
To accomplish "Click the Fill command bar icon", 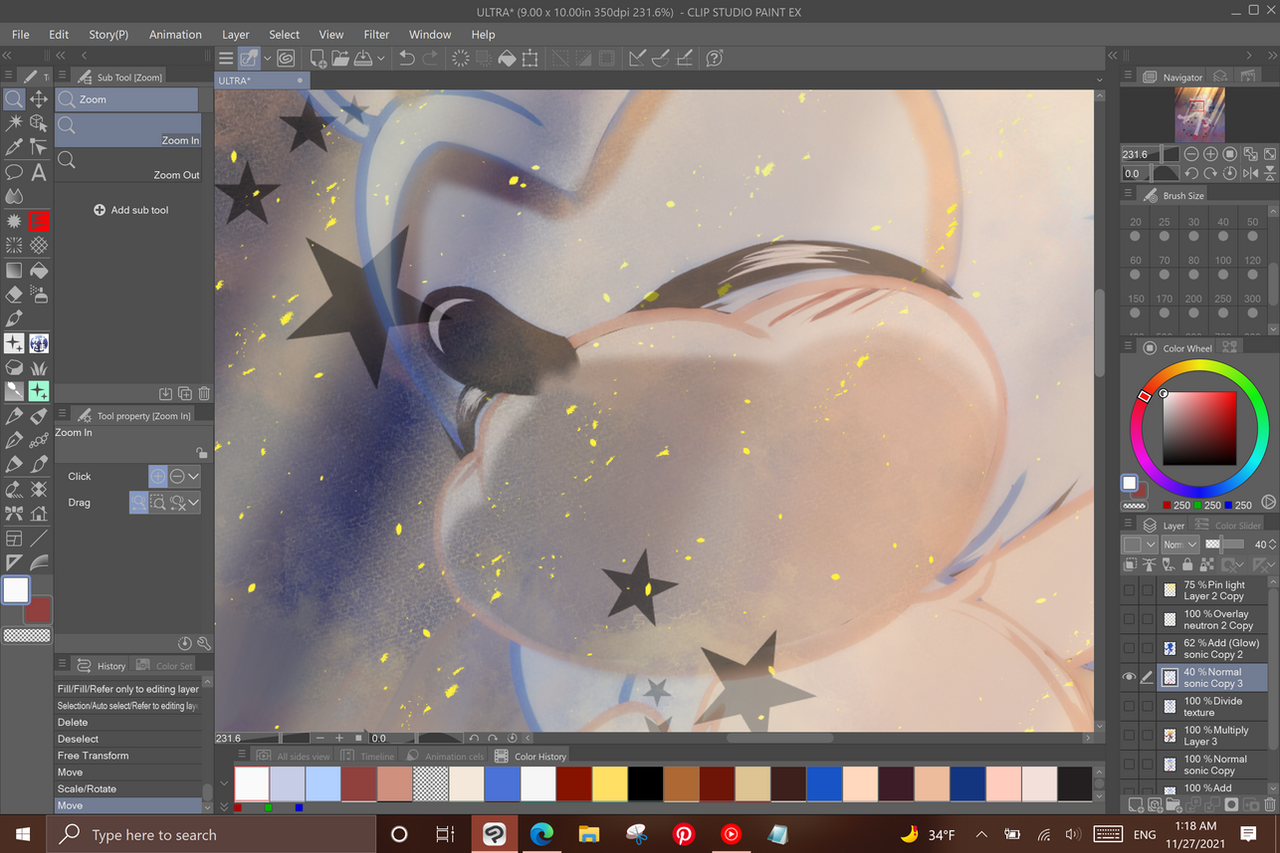I will [507, 58].
